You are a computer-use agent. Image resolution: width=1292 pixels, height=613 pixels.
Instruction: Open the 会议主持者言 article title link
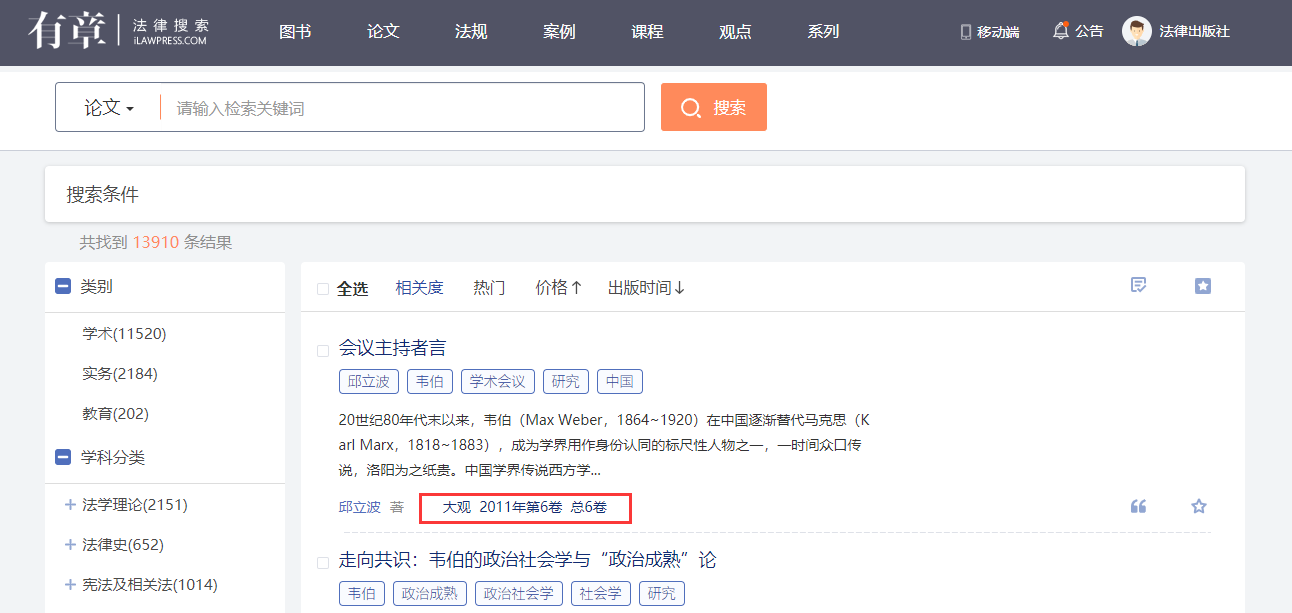392,348
